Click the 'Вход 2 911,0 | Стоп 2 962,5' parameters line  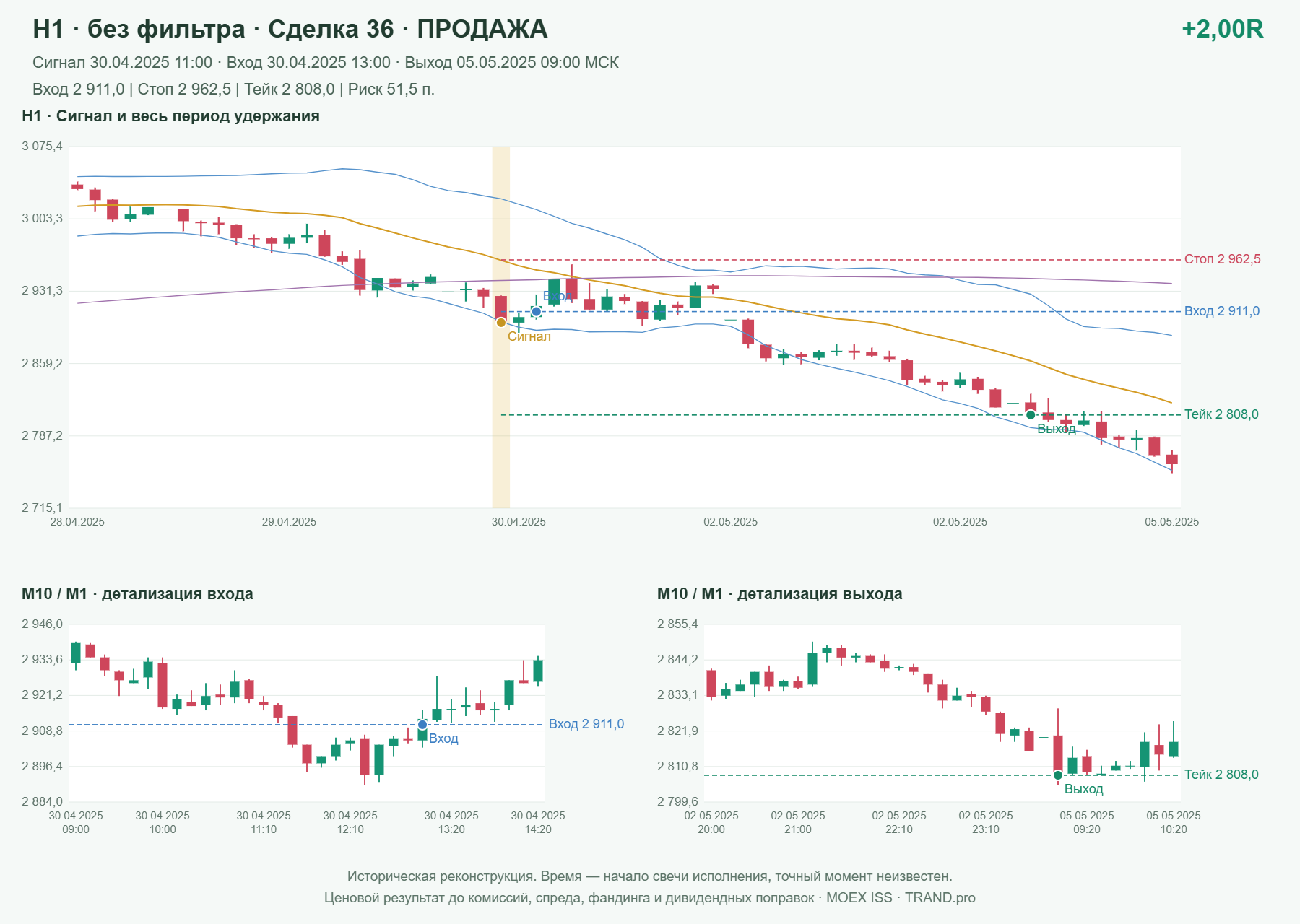click(x=233, y=90)
